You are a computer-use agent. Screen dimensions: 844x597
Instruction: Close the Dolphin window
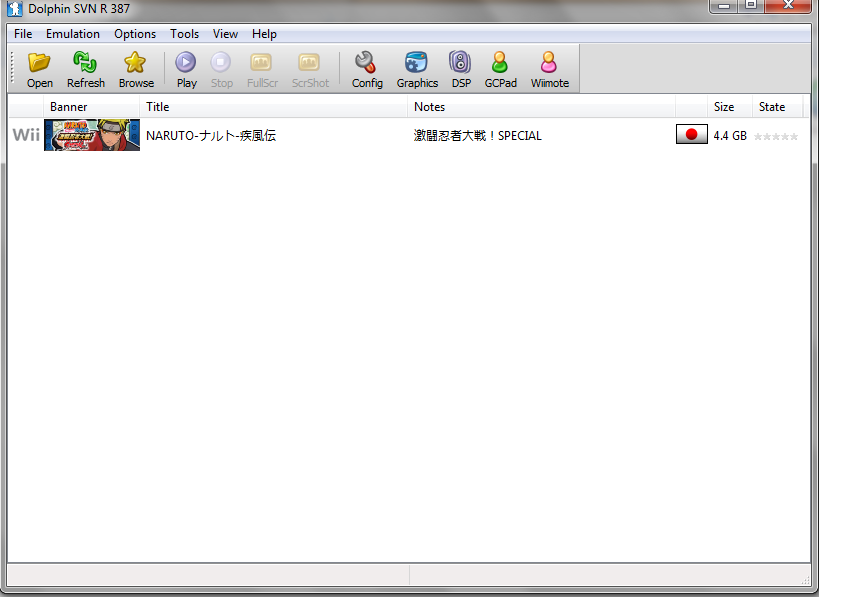coord(788,5)
